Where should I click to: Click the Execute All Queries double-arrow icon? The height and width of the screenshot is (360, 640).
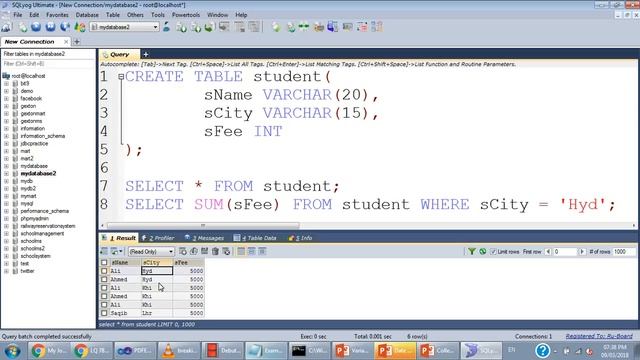(50, 27)
